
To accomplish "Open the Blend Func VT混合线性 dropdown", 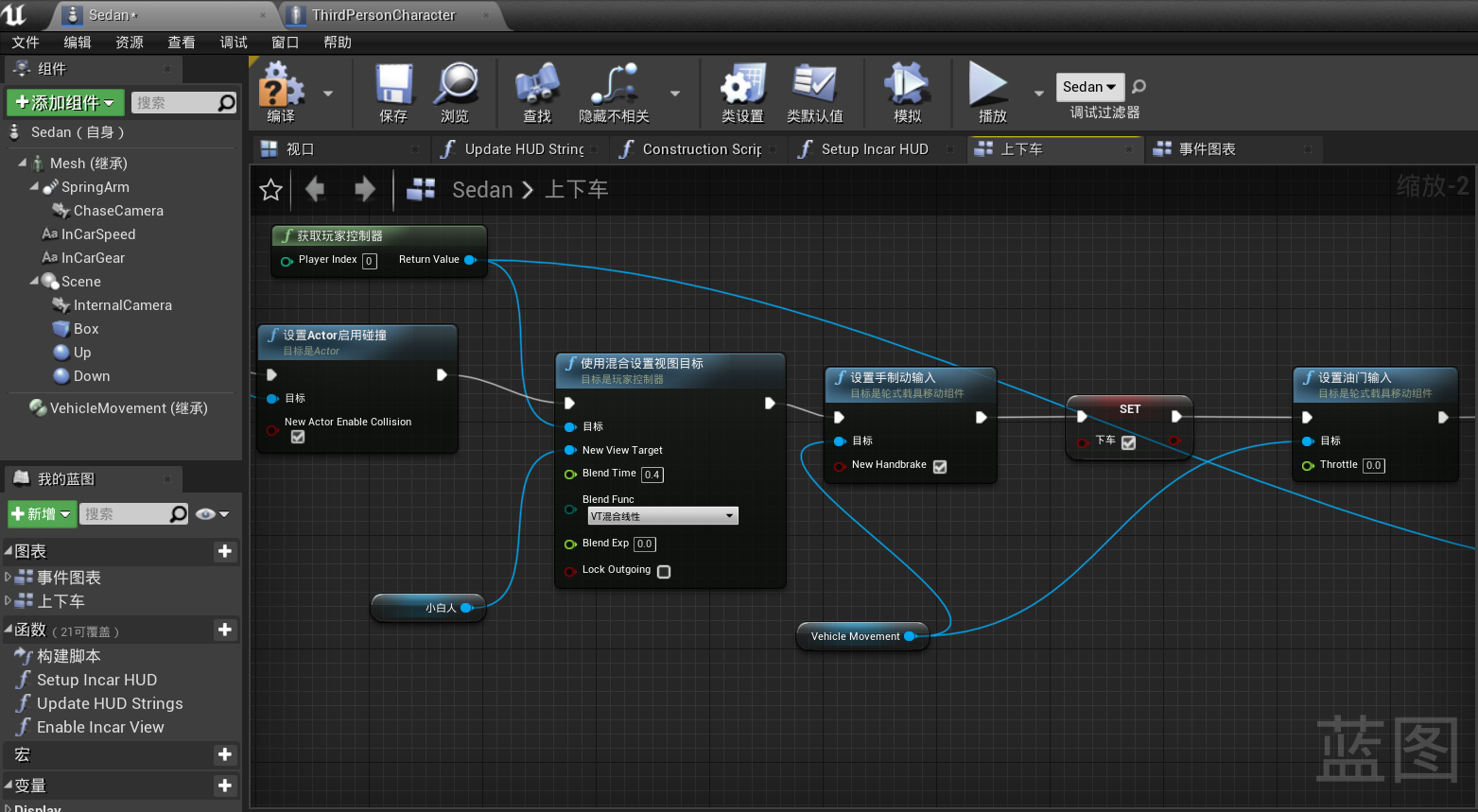I will click(x=662, y=516).
